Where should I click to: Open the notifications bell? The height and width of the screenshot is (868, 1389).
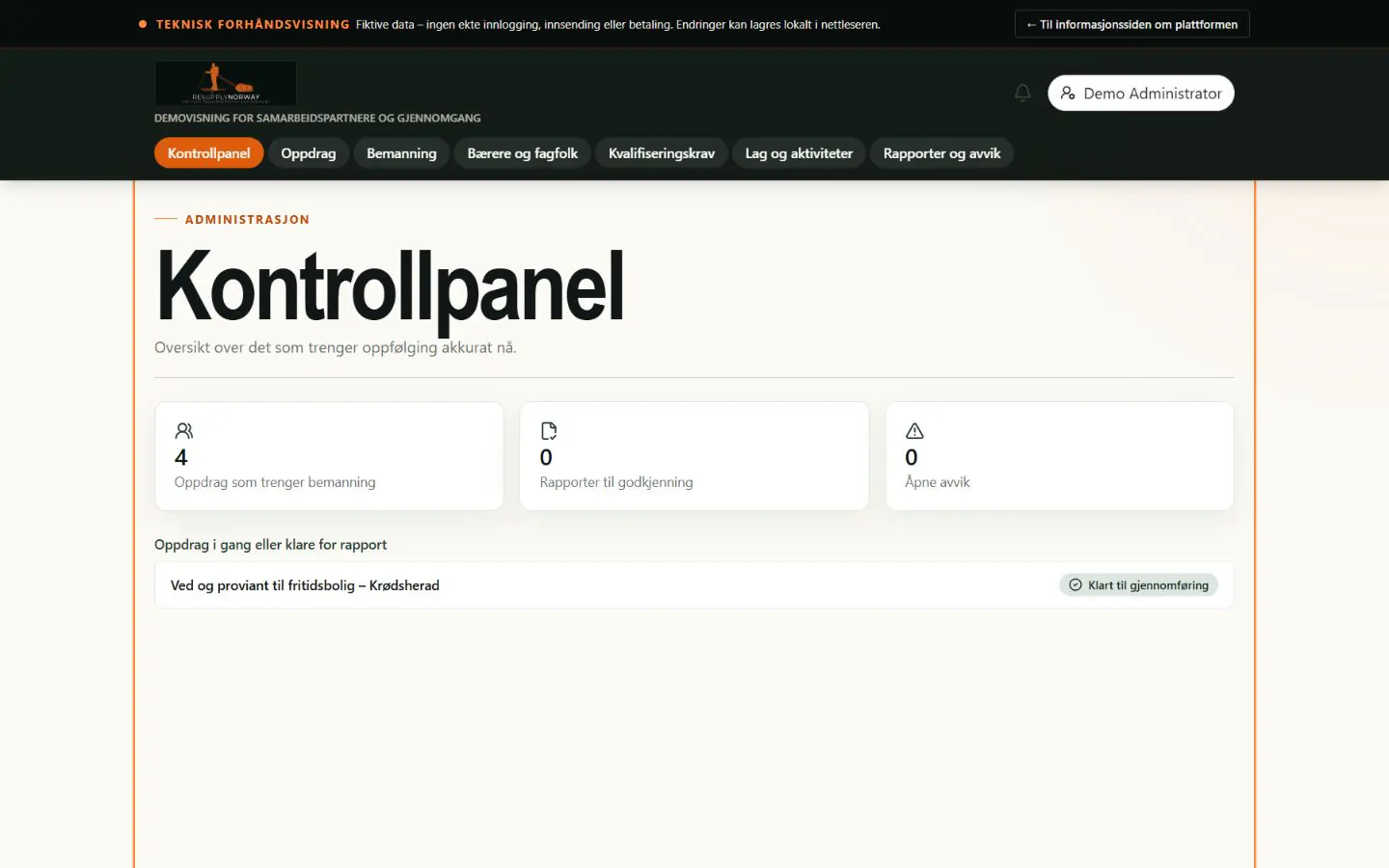tap(1022, 93)
